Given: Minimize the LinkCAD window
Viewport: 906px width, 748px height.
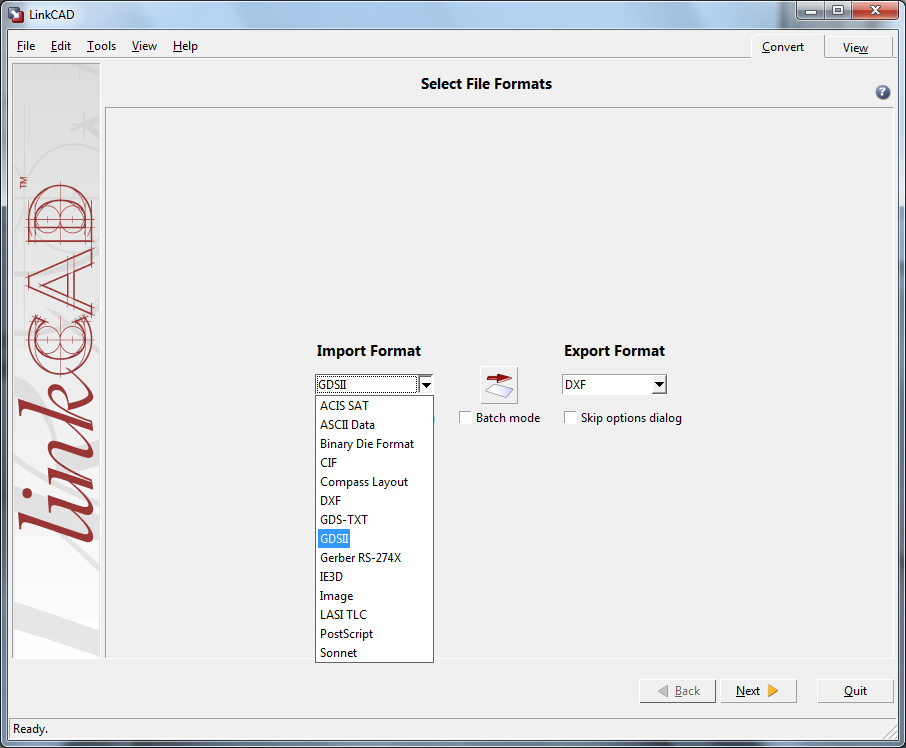Looking at the screenshot, I should [x=810, y=10].
